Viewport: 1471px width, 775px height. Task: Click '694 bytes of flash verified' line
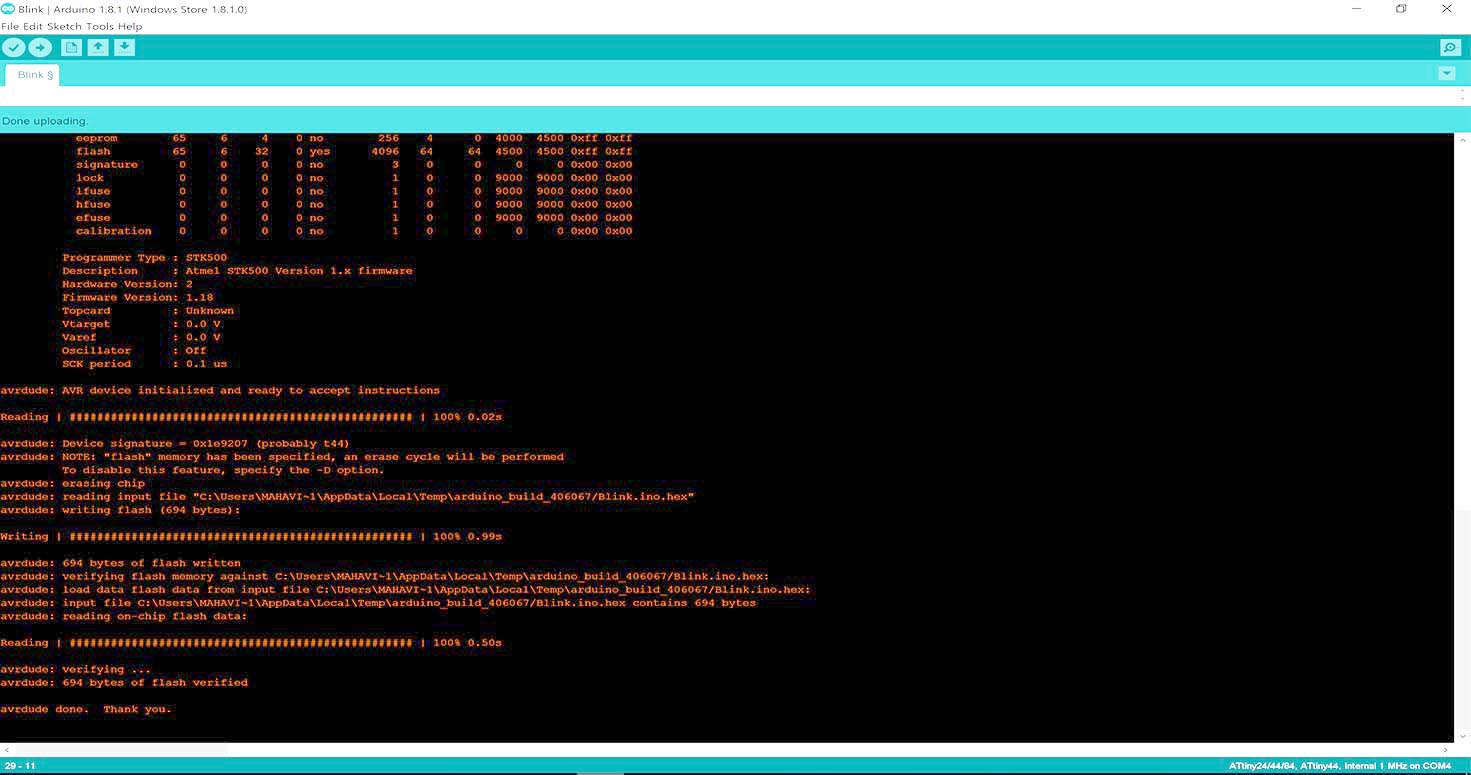tap(125, 682)
